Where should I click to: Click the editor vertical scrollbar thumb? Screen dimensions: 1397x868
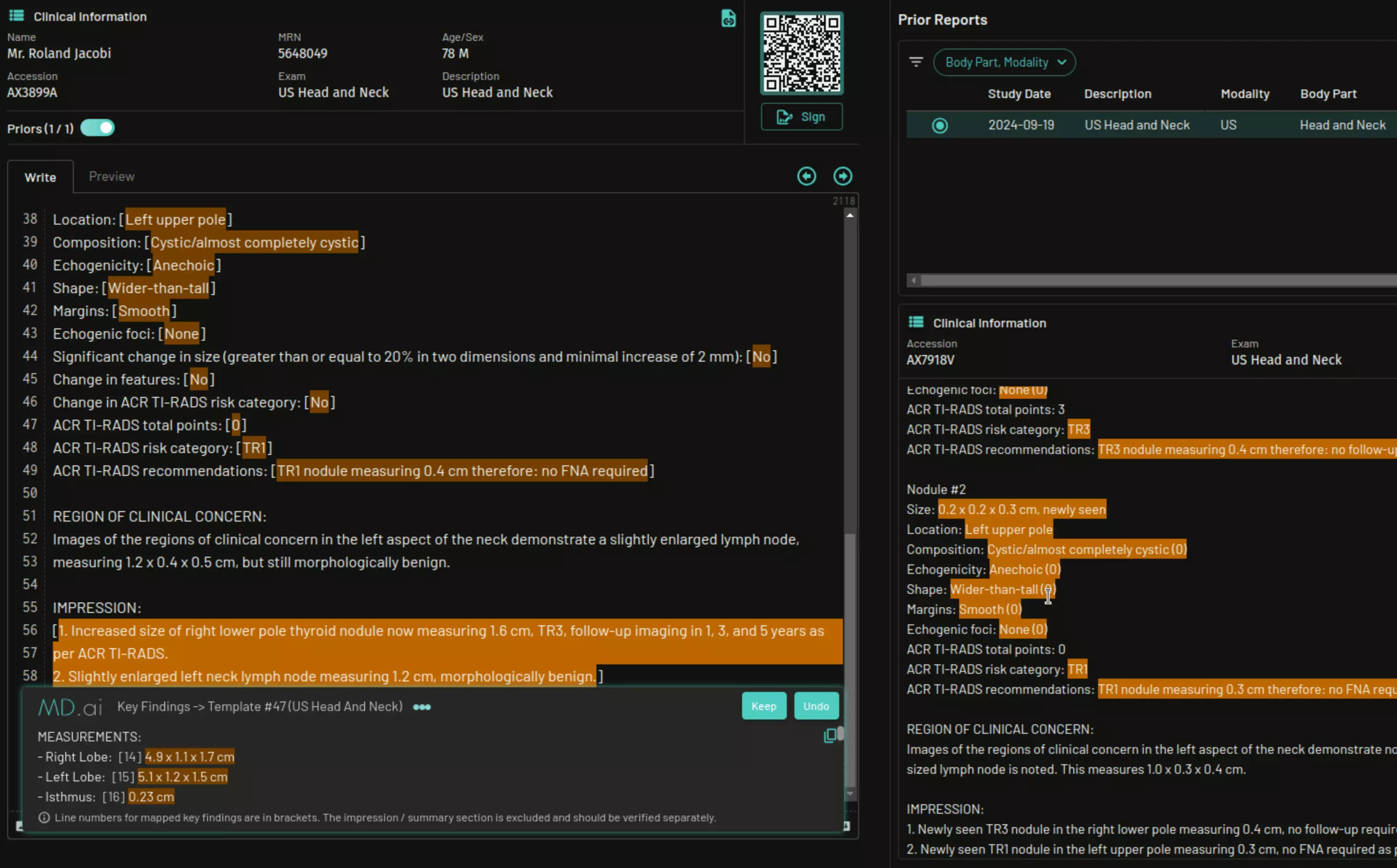pos(850,660)
